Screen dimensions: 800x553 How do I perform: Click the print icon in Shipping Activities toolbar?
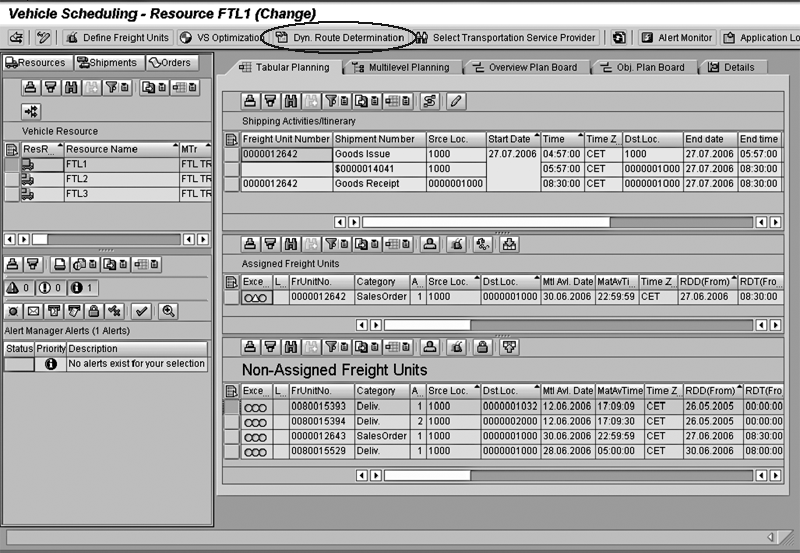coord(252,100)
